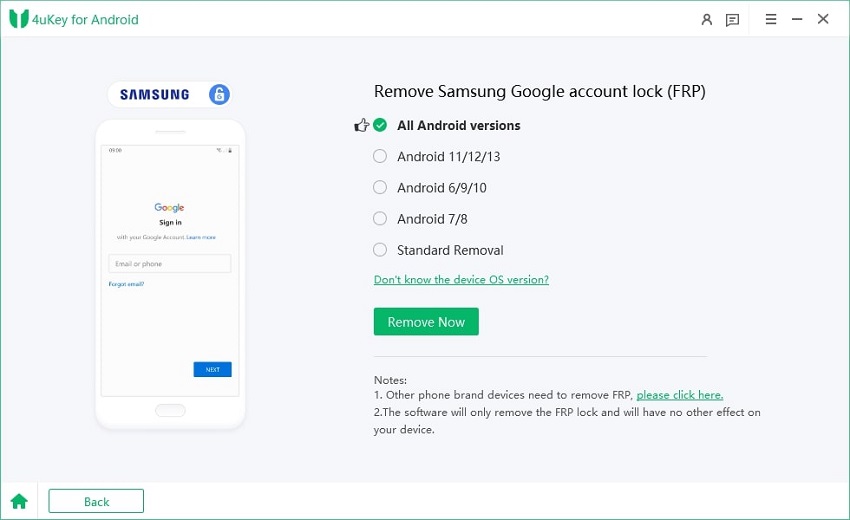The width and height of the screenshot is (850, 520).
Task: Minimize the 4uKey window
Action: (x=797, y=19)
